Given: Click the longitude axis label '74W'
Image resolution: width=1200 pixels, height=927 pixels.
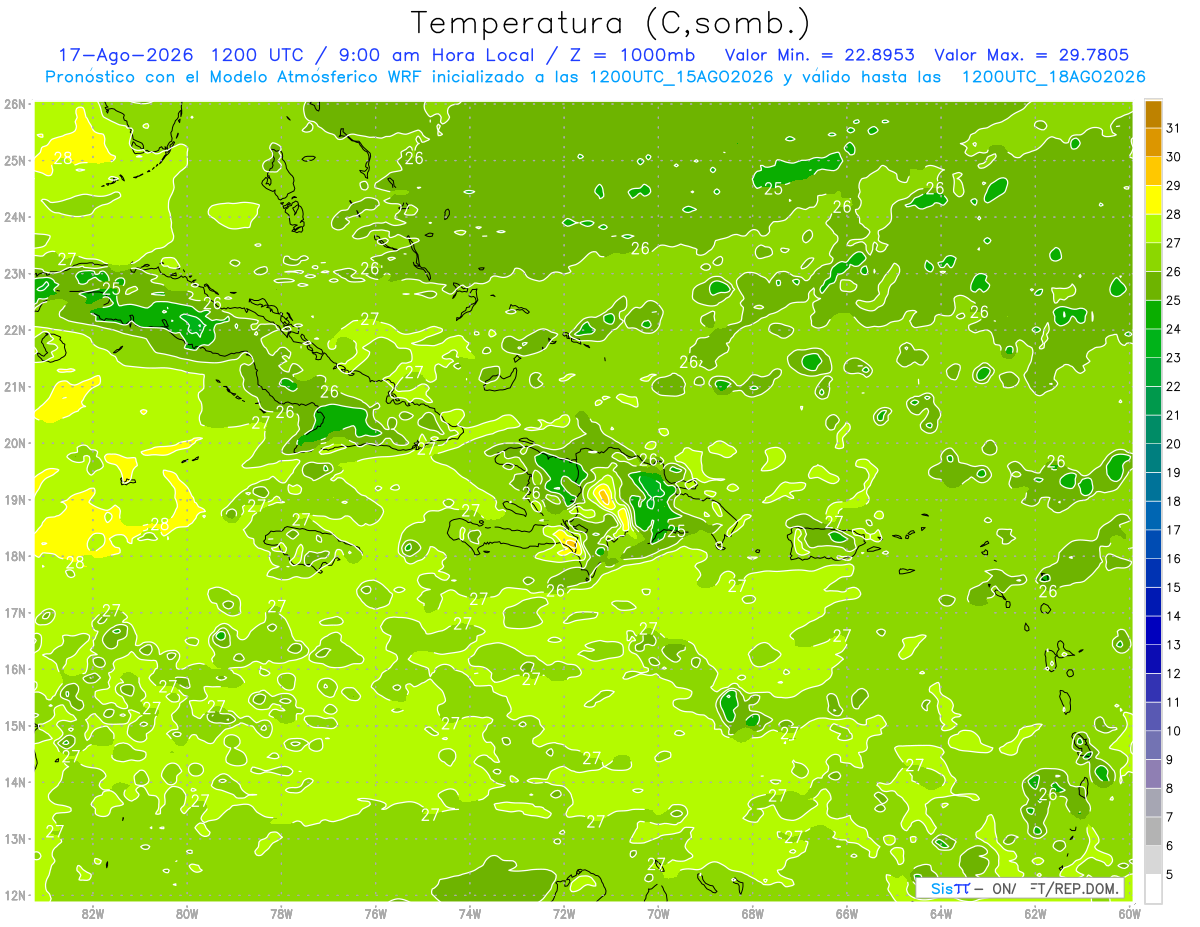Looking at the screenshot, I should tap(470, 913).
